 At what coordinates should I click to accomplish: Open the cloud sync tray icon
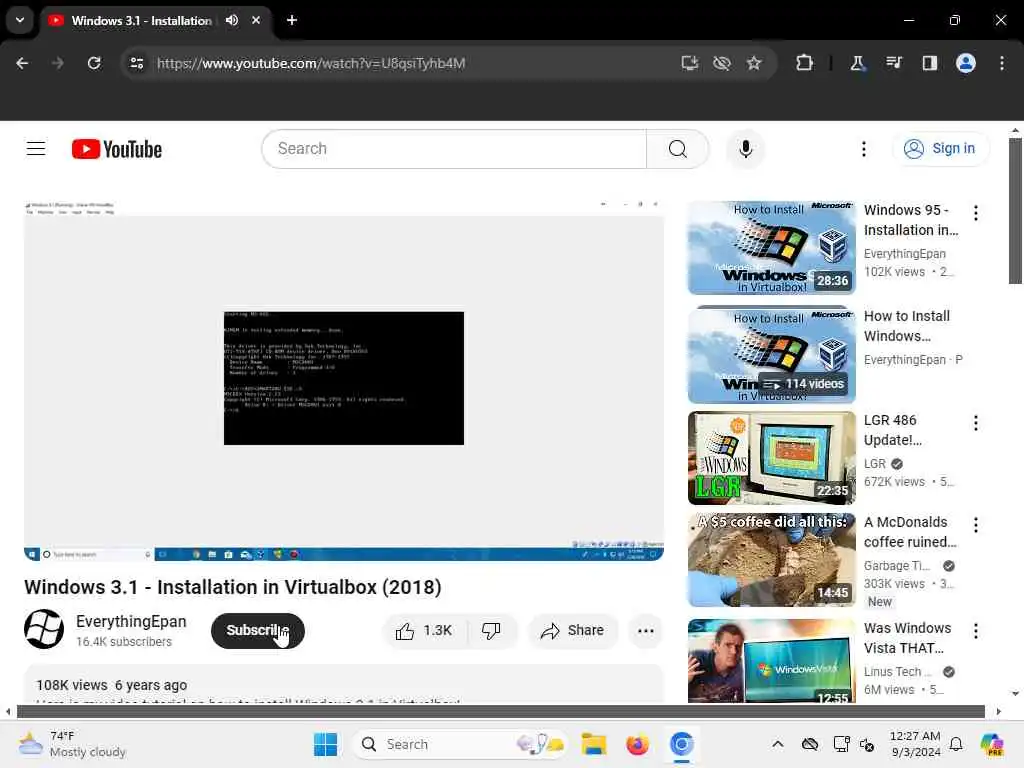(810, 744)
